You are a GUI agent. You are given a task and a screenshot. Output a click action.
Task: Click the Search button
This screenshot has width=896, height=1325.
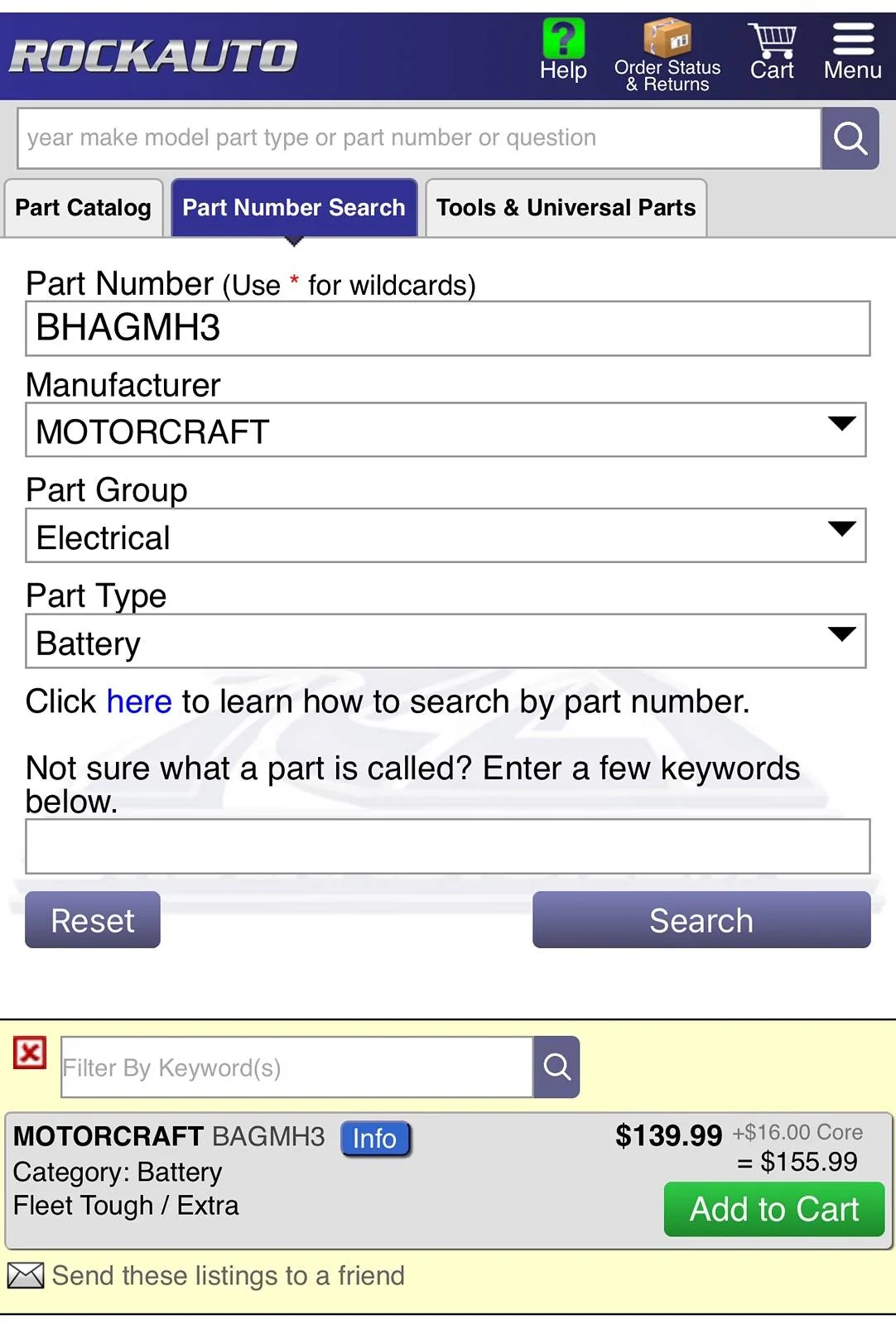(701, 920)
